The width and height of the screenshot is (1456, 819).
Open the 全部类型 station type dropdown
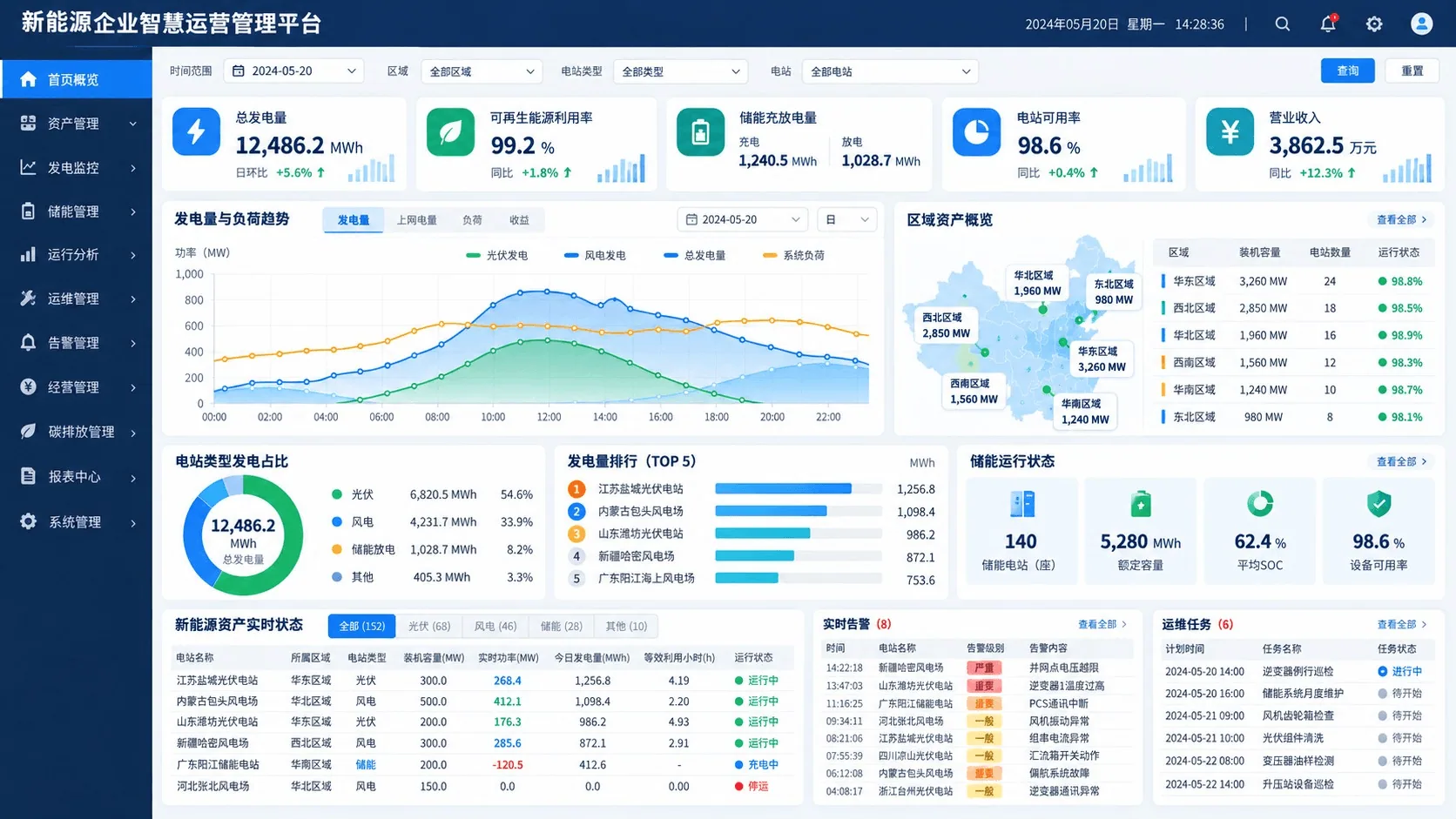point(681,71)
